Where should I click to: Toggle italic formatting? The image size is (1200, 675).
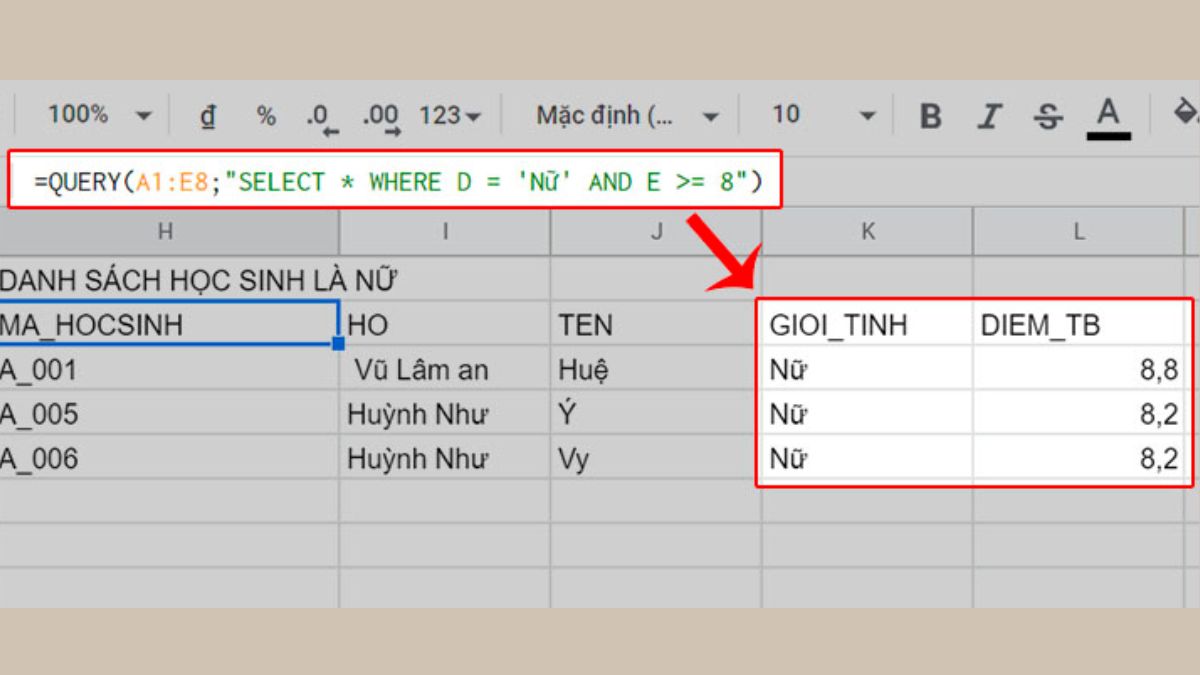[x=989, y=117]
